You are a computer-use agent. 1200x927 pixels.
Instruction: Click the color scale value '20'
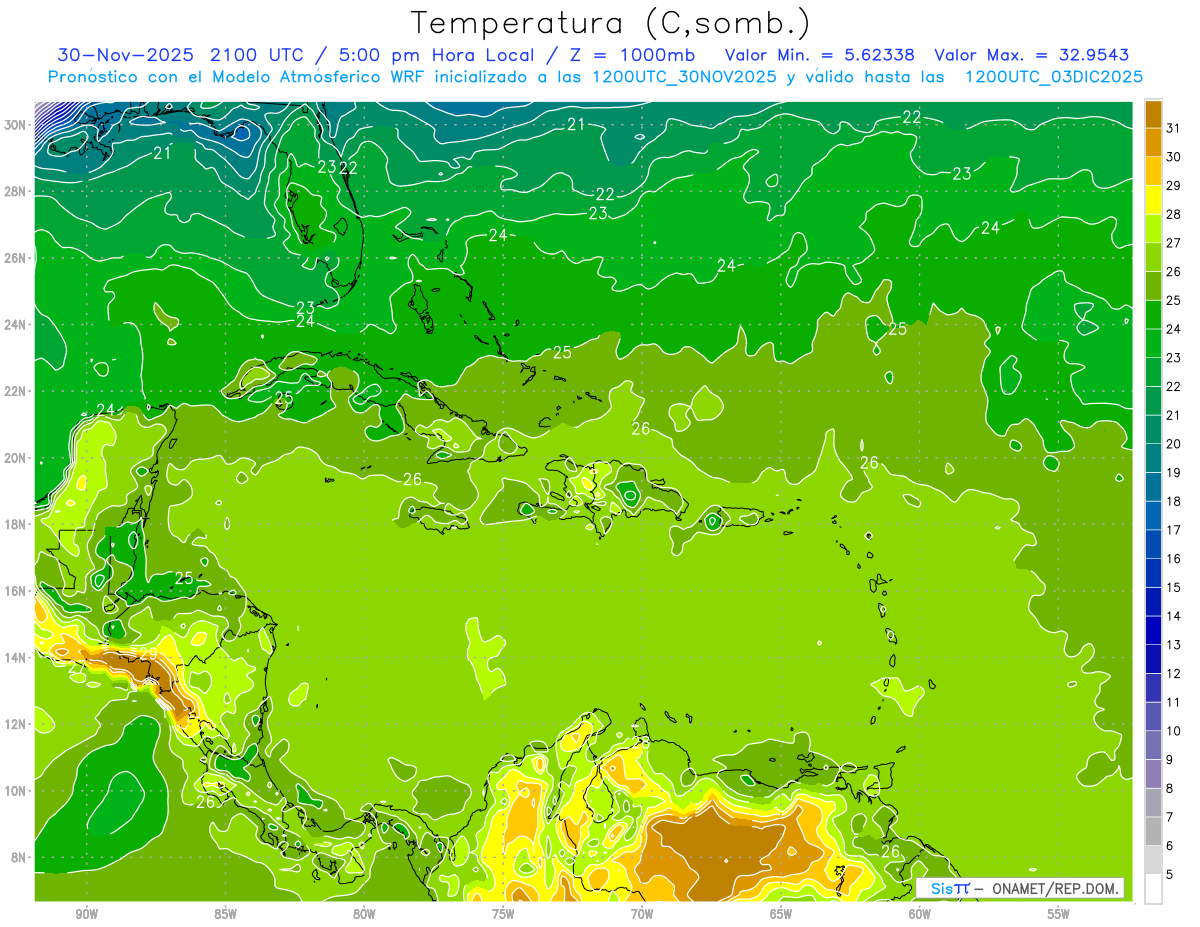point(1173,444)
